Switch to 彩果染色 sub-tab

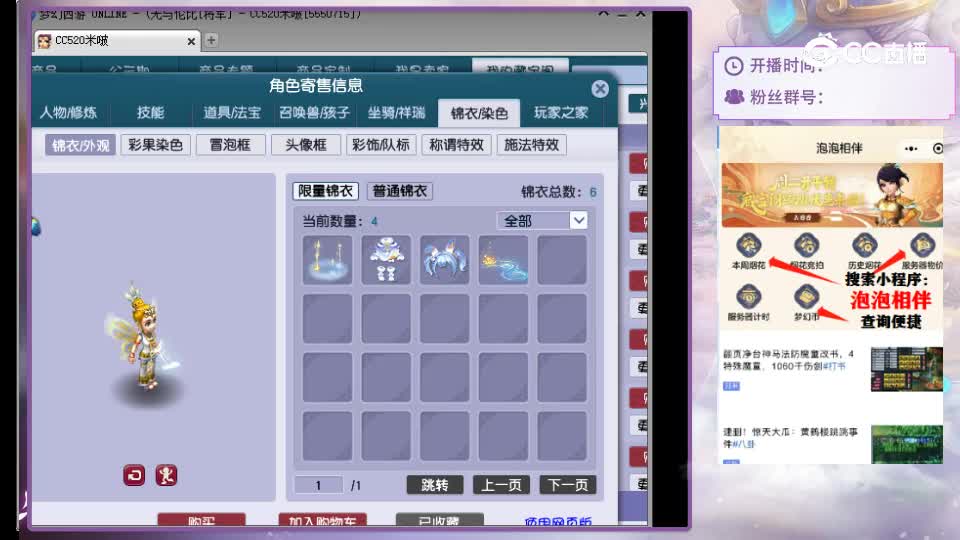pos(156,145)
